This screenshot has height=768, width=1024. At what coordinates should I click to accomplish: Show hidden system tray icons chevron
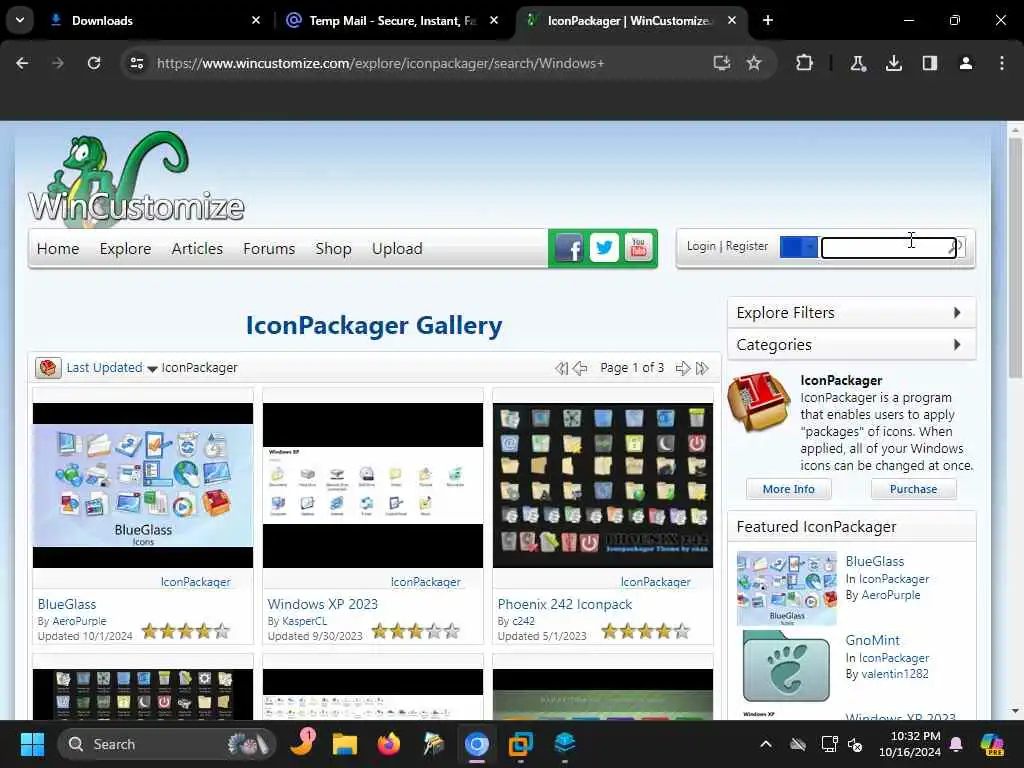[x=766, y=744]
